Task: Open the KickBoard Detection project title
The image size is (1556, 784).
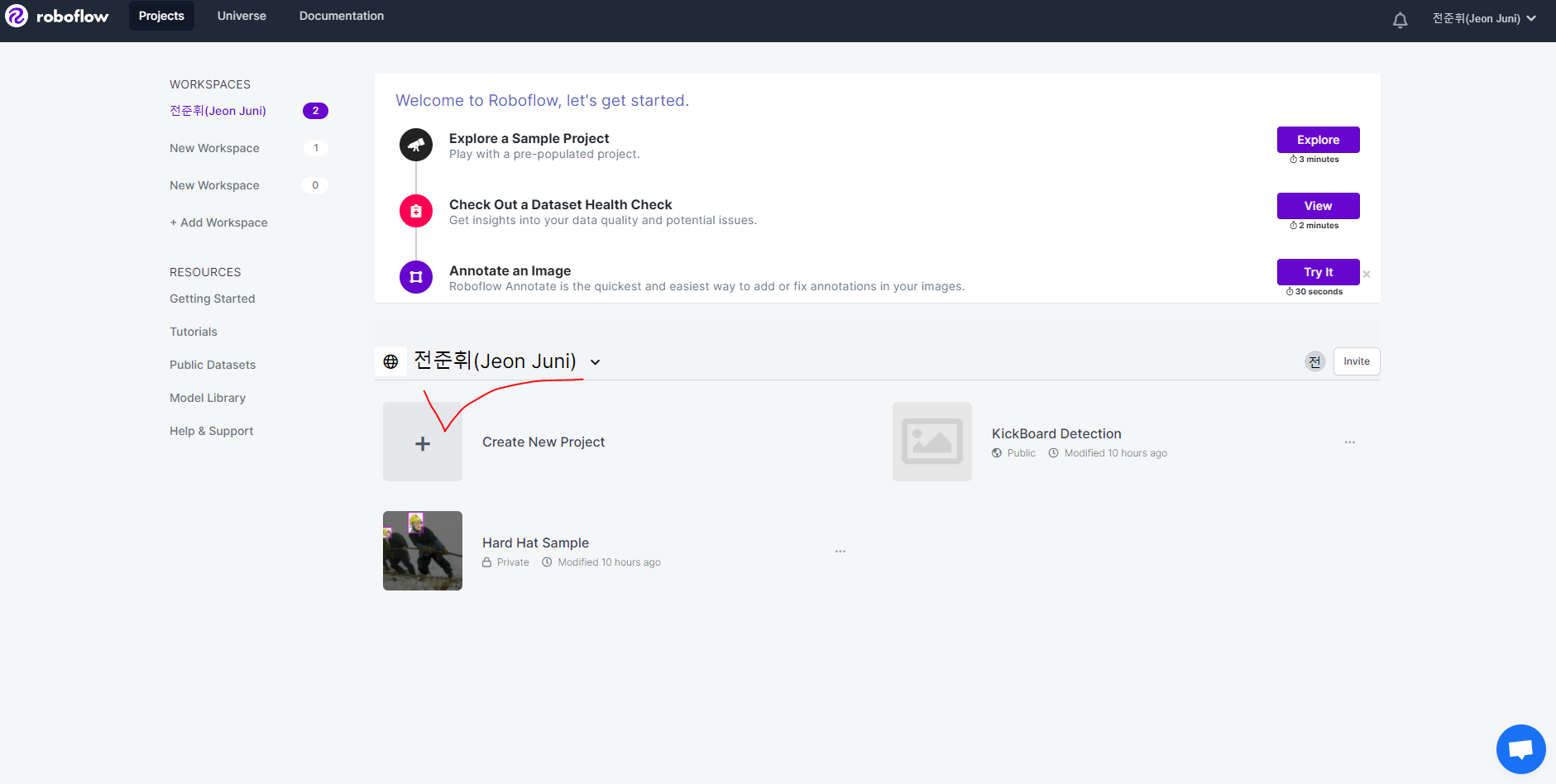Action: point(1056,433)
